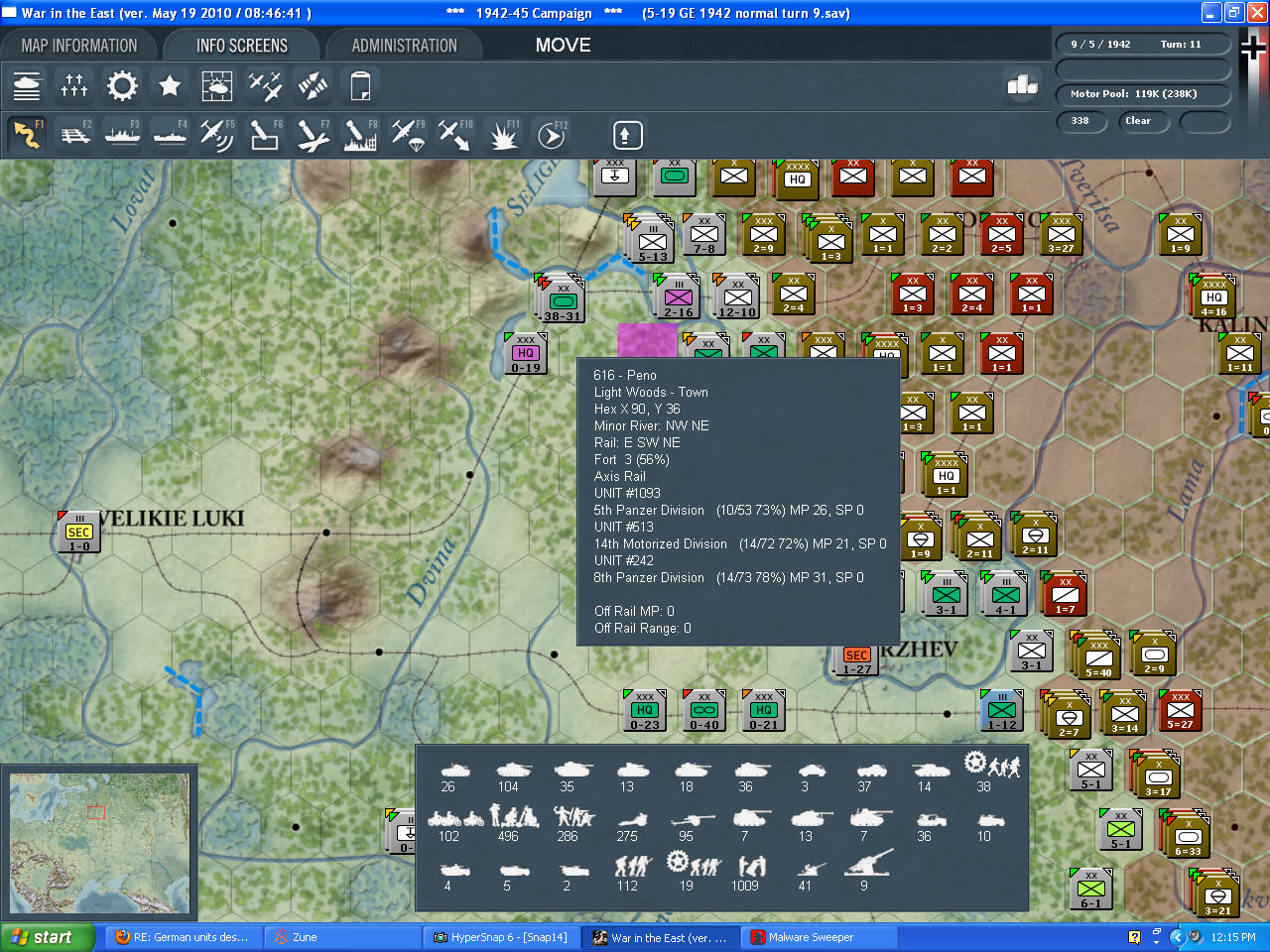Viewport: 1270px width, 952px height.
Task: Select the grey infantry unit marked 7-8
Action: (x=703, y=235)
